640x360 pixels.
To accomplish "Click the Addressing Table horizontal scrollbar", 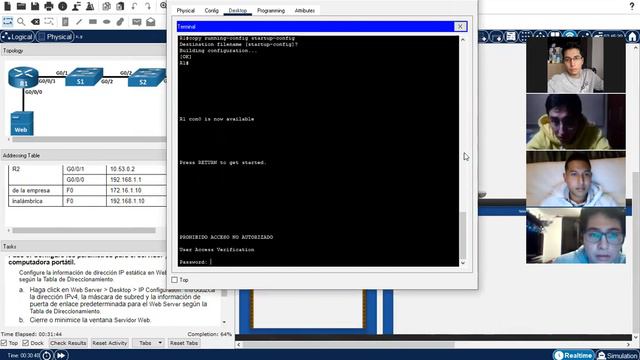I will click(84, 231).
